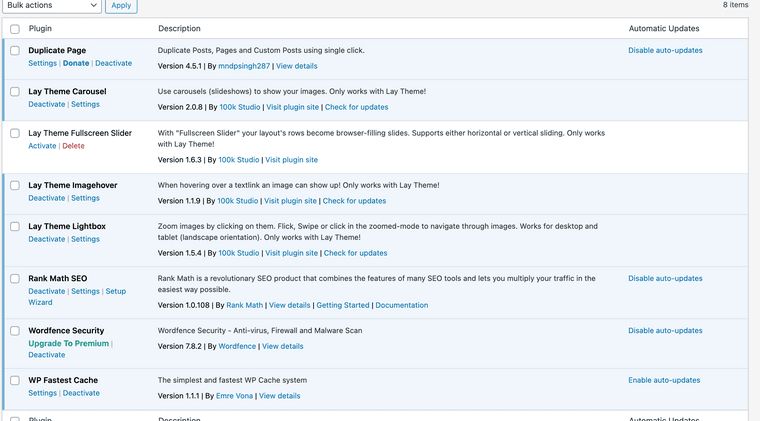Open Settings for Lay Theme Imagehover
Image resolution: width=760 pixels, height=421 pixels.
(85, 198)
